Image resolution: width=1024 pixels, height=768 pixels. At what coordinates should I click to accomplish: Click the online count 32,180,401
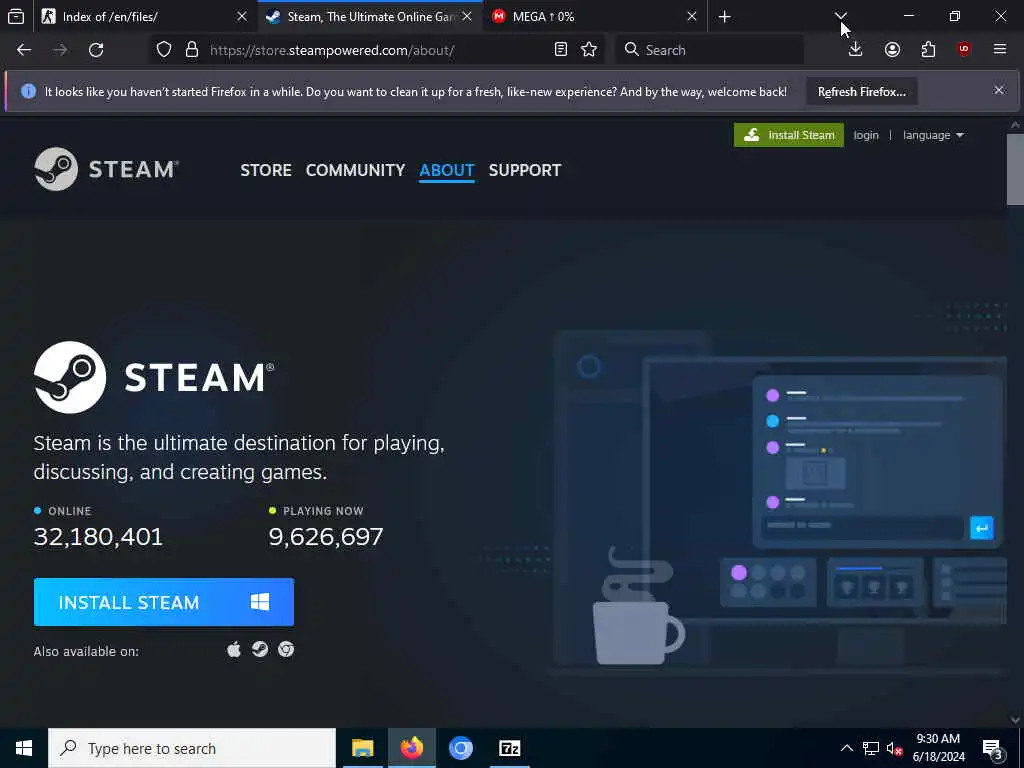point(98,537)
